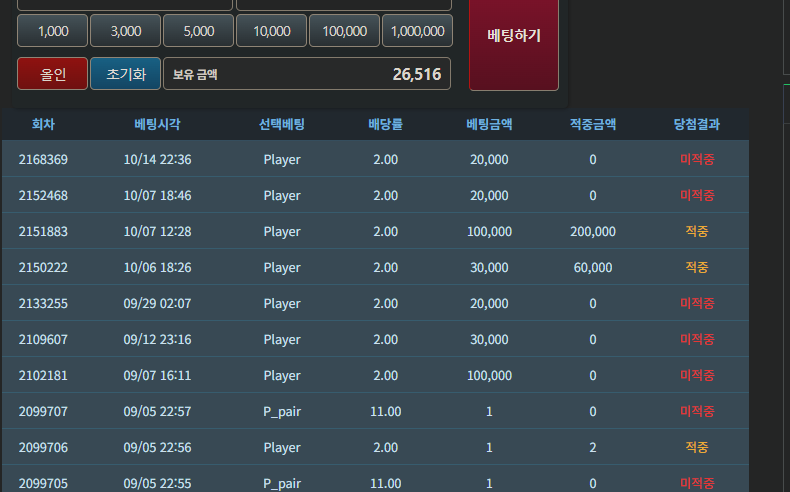Click 미적중 result in row 2168369
Image resolution: width=790 pixels, height=492 pixels.
click(x=697, y=160)
